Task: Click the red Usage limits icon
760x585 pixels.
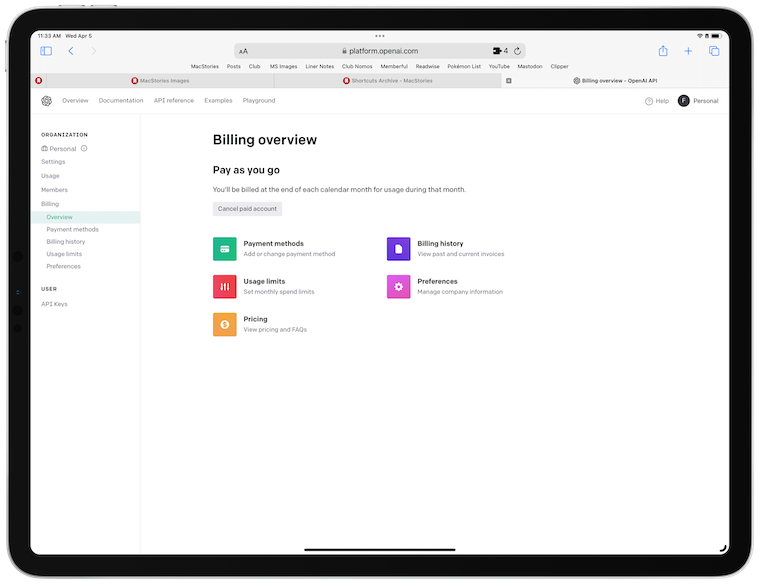Action: 224,286
